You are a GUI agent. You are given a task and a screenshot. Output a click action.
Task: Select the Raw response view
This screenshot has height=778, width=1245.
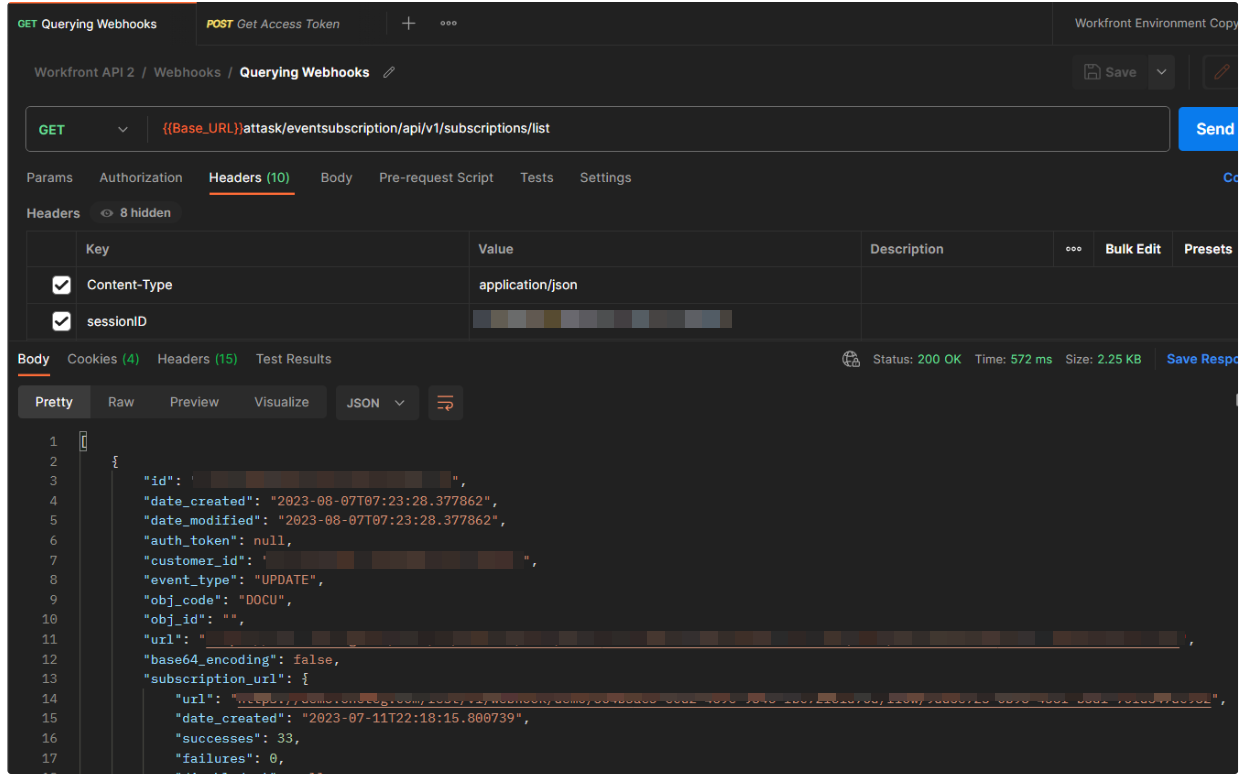tap(121, 402)
